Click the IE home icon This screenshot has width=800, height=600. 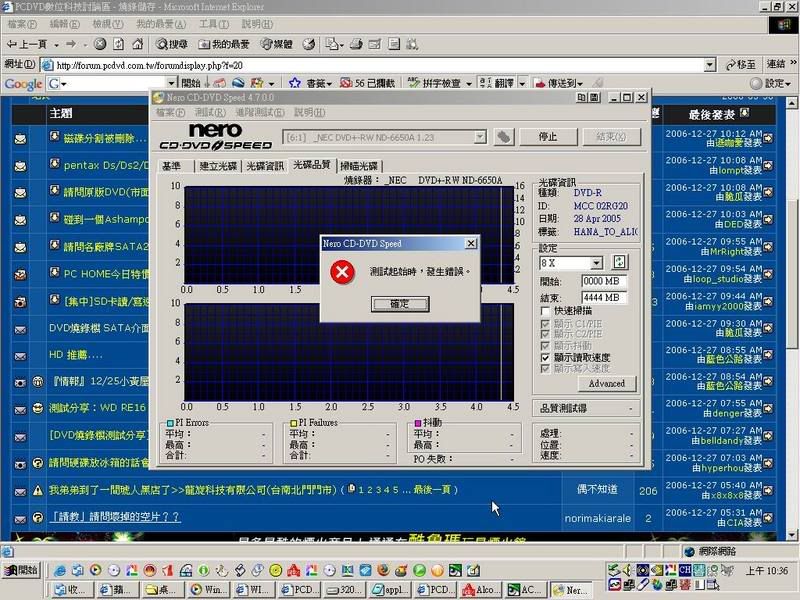coord(138,44)
